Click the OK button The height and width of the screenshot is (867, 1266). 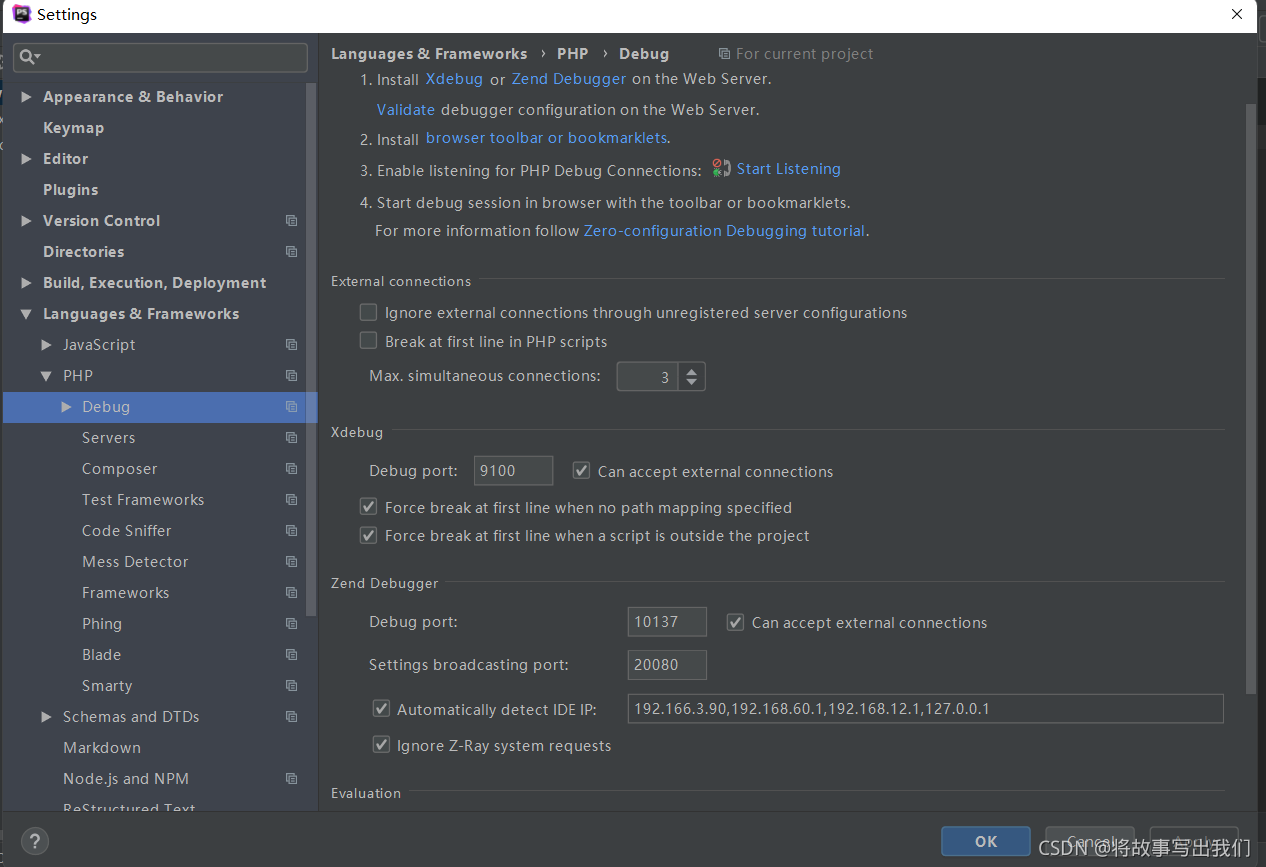coord(986,841)
